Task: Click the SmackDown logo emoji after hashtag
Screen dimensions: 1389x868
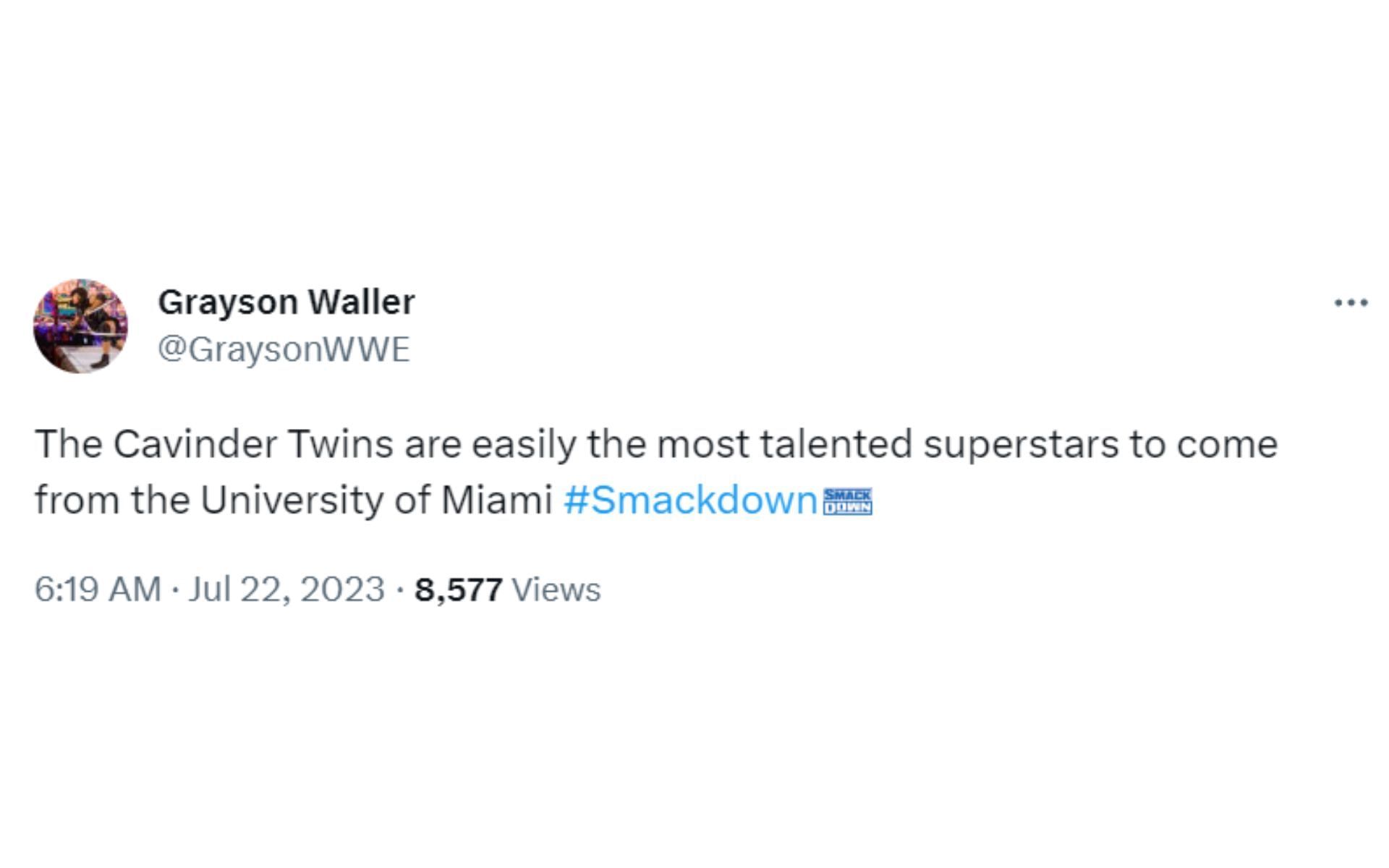Action: pos(848,501)
